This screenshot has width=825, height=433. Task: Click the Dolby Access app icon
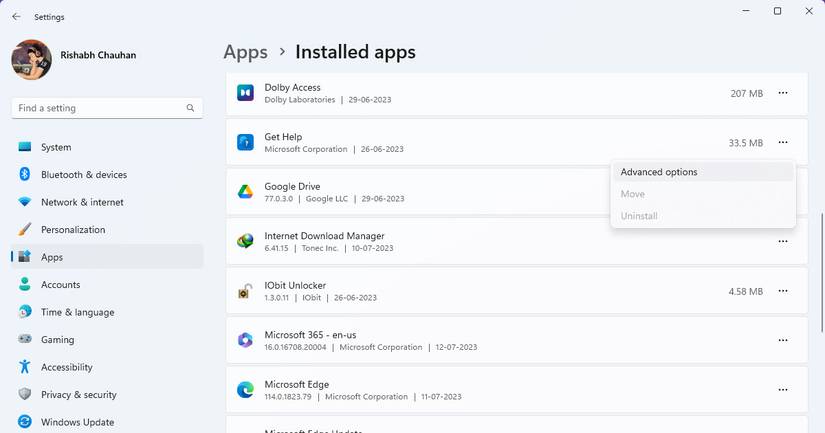(x=245, y=93)
